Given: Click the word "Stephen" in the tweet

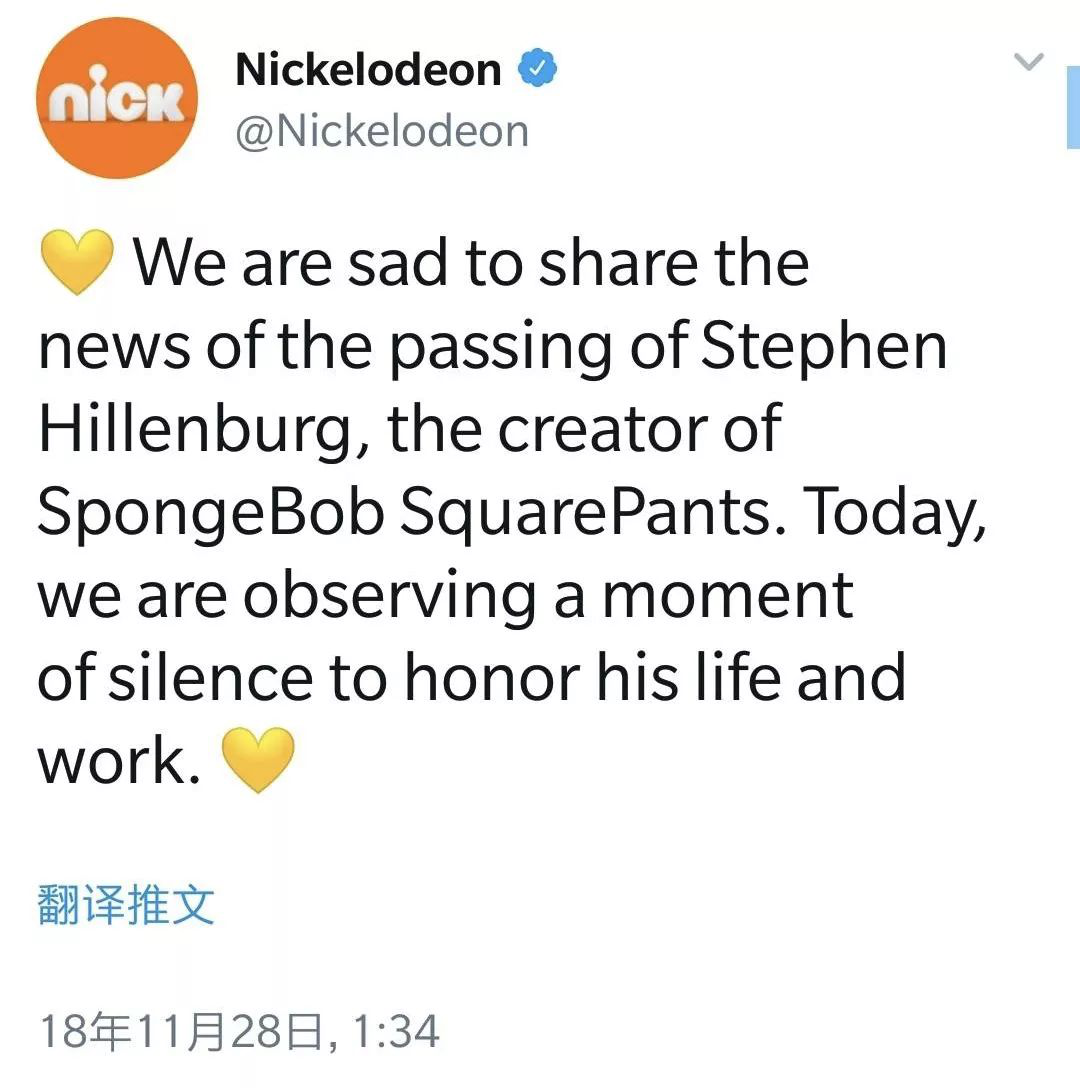Looking at the screenshot, I should 824,347.
